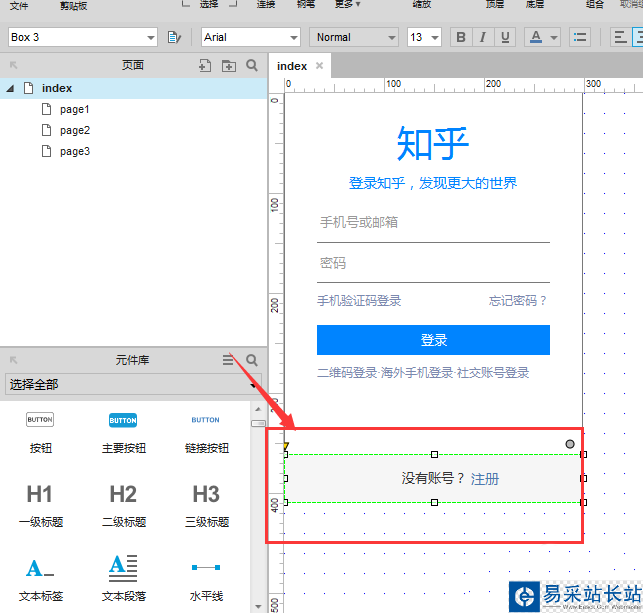Pick the 按钮 button widget

pyautogui.click(x=40, y=433)
